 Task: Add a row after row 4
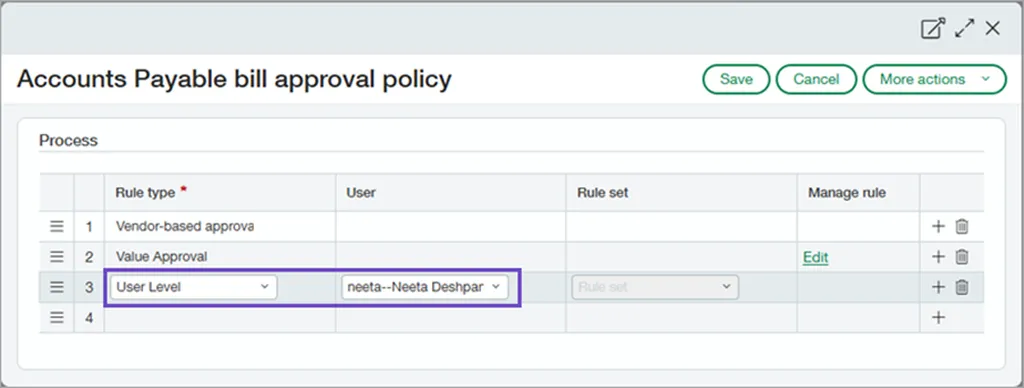938,317
